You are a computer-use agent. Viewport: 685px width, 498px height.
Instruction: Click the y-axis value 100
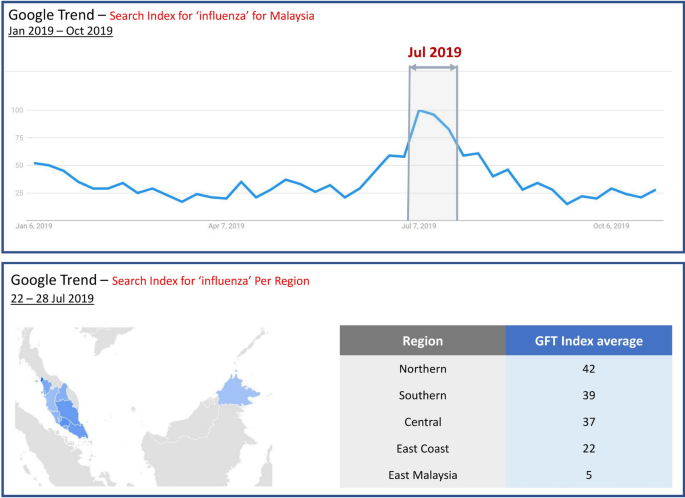tap(17, 110)
